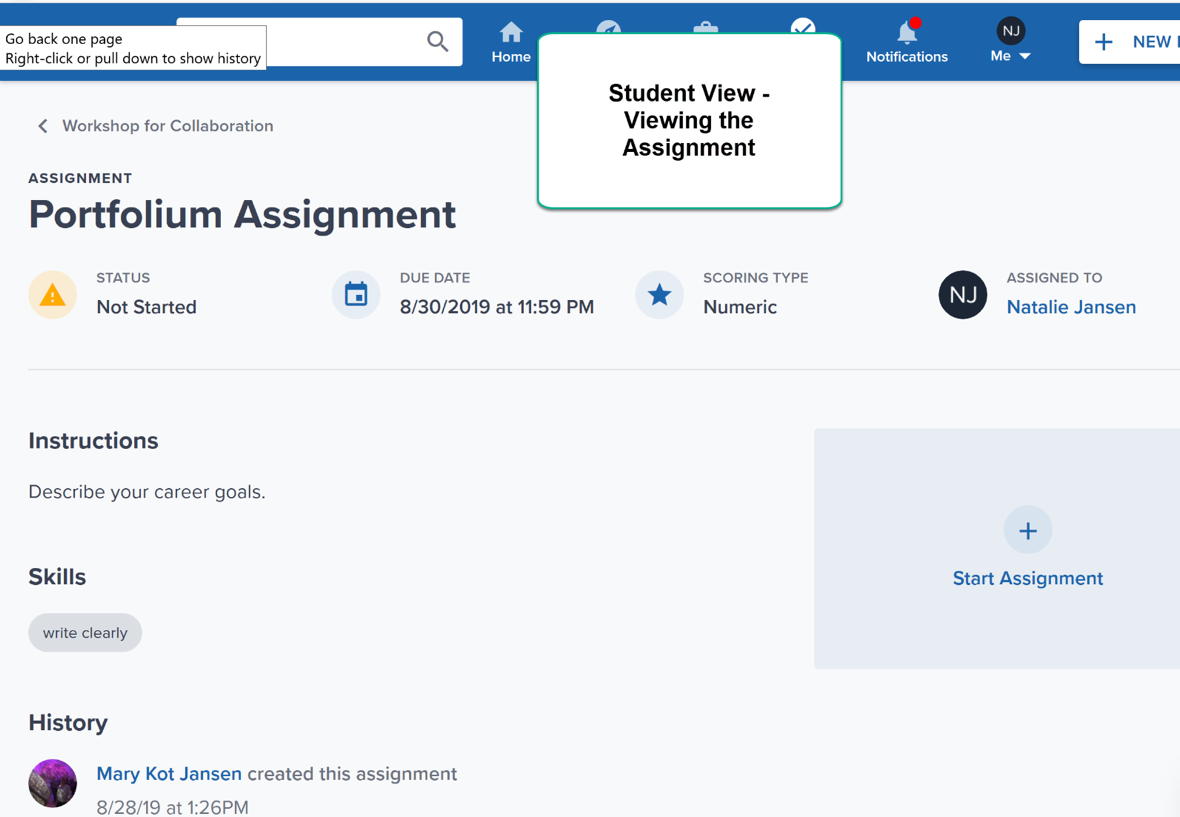Click the back chevron beside Workshop for Collaboration
The height and width of the screenshot is (817, 1180).
coord(43,126)
